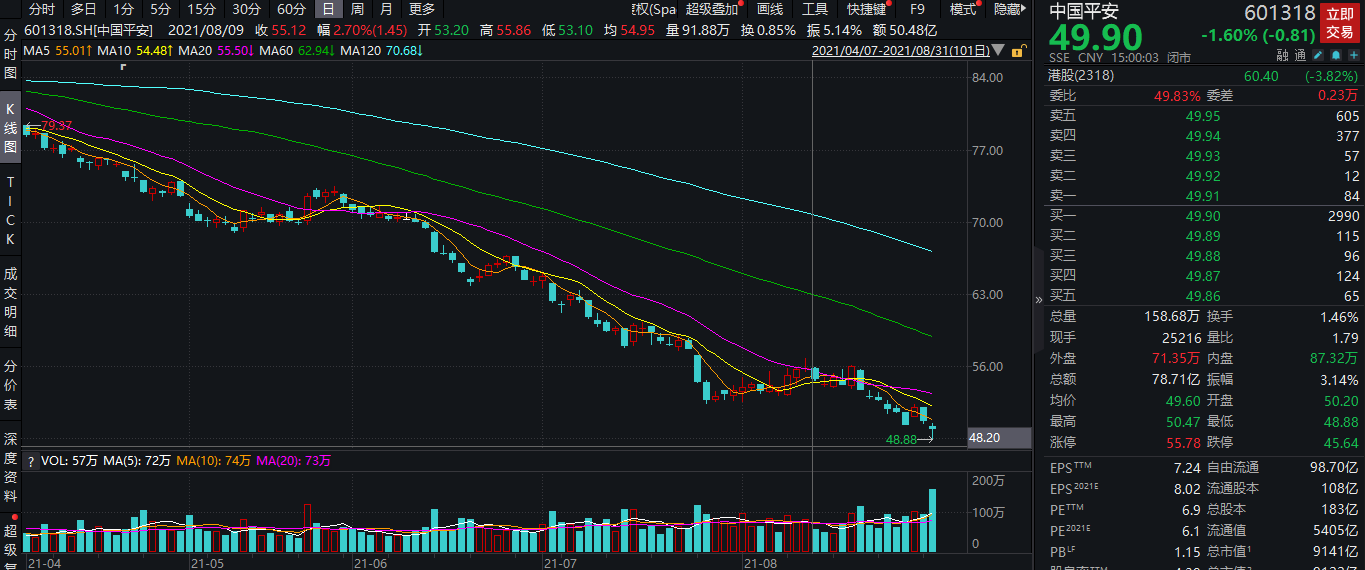Click the pencil note icon under the stock code
Screen dimensions: 1365x570
(1318, 57)
